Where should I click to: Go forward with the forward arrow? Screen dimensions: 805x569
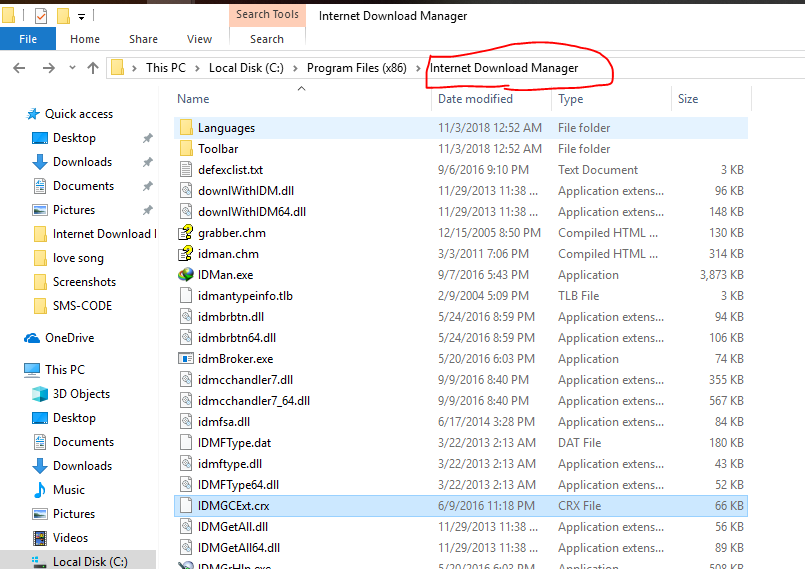click(49, 68)
